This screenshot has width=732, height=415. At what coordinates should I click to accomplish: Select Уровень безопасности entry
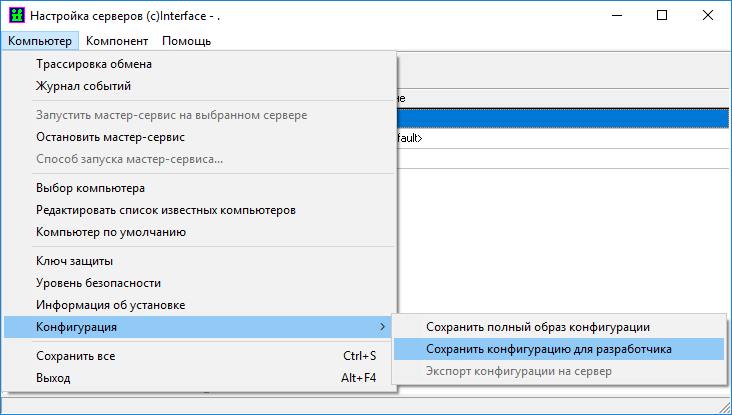pos(98,283)
